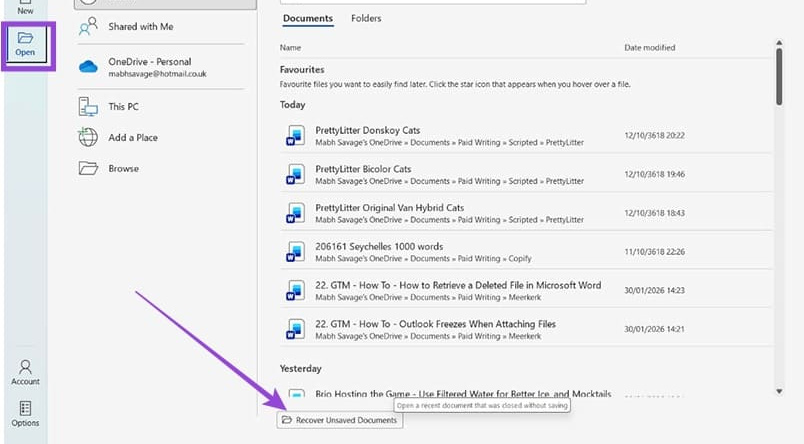
Task: Open the Open tab in the sidebar
Action: point(25,45)
